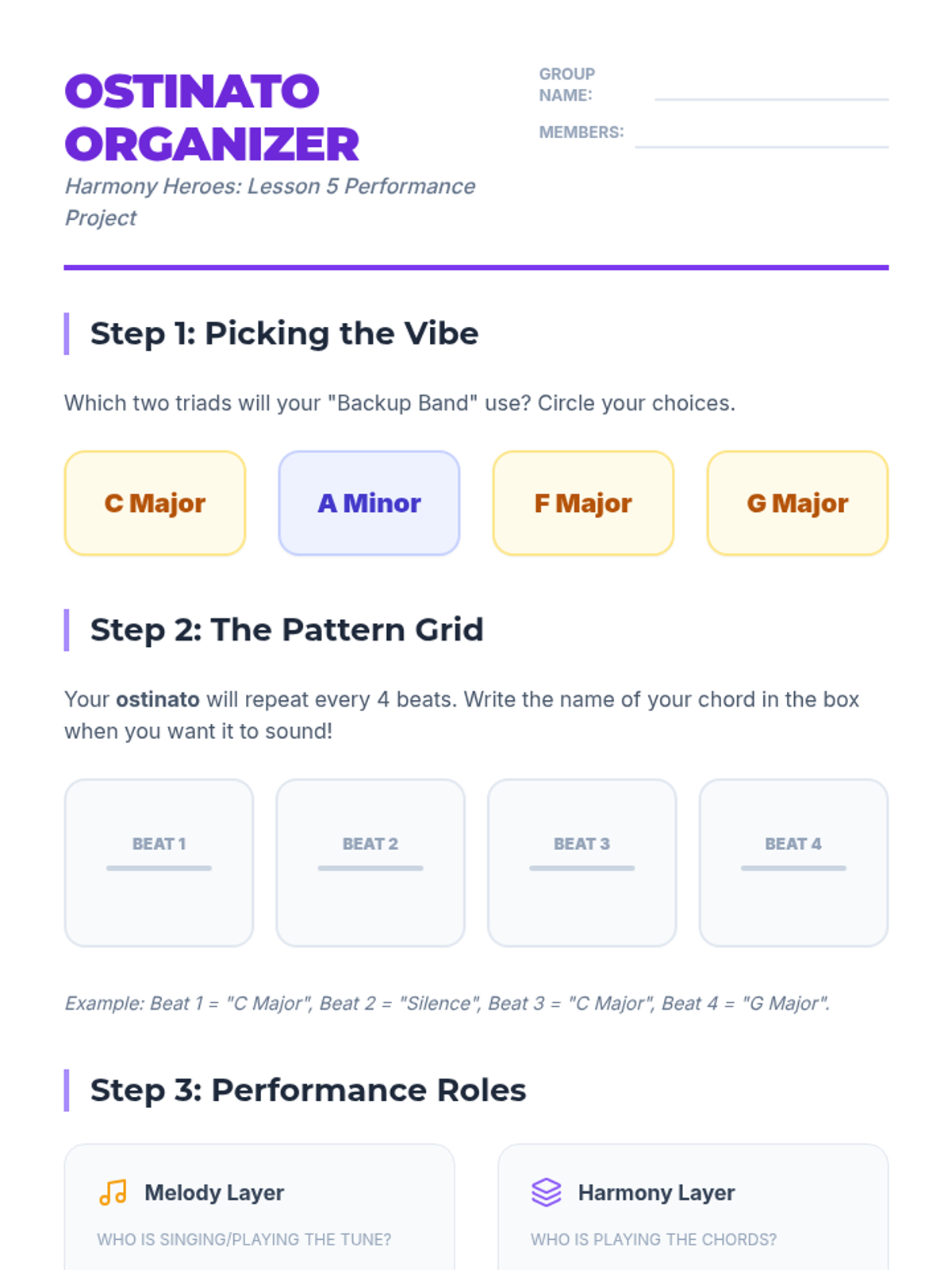Click the Ostinato Organizer title
Screen dimensions: 952x1270
pos(212,117)
